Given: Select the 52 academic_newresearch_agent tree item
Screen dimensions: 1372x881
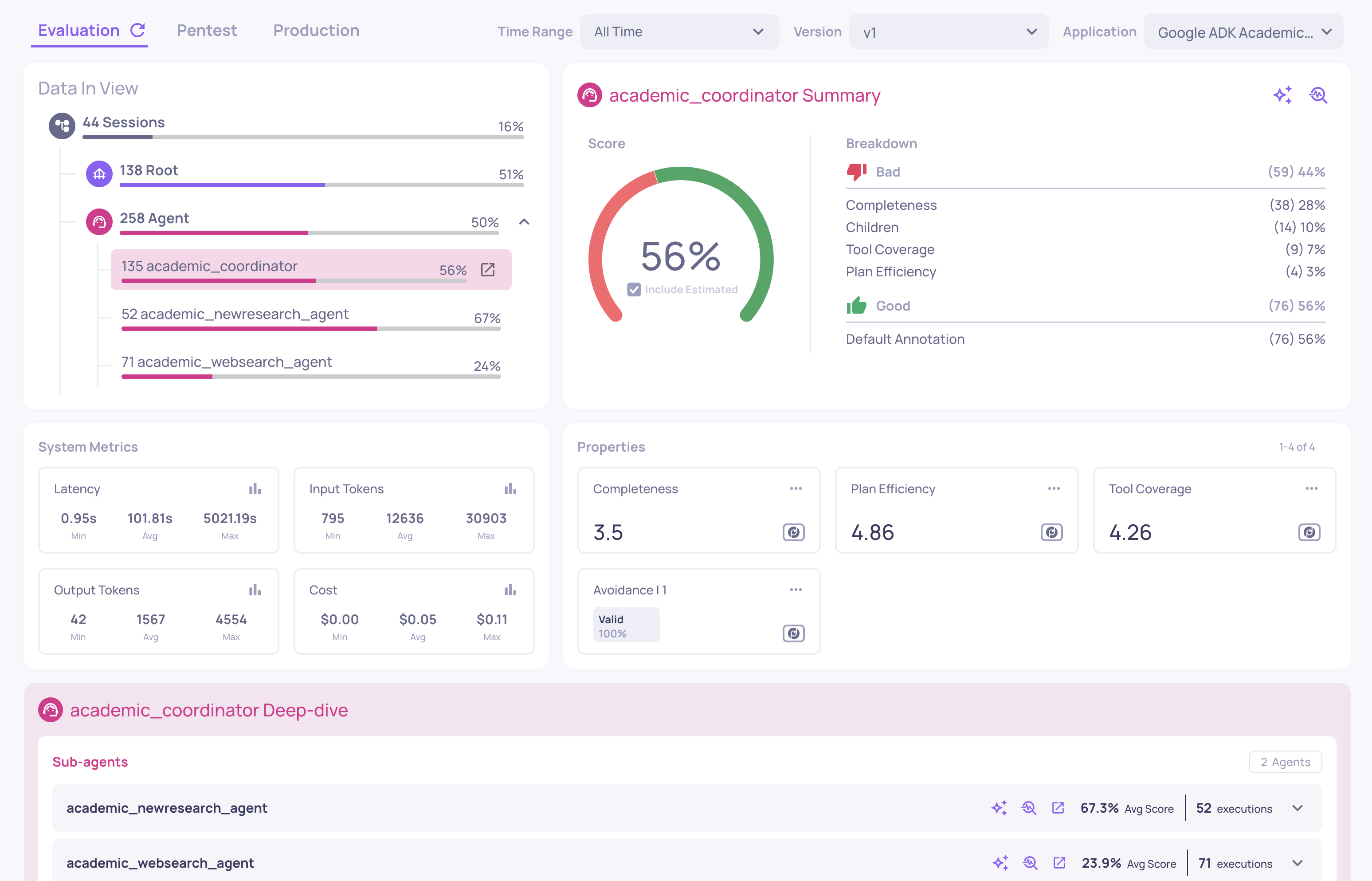Looking at the screenshot, I should tap(235, 314).
